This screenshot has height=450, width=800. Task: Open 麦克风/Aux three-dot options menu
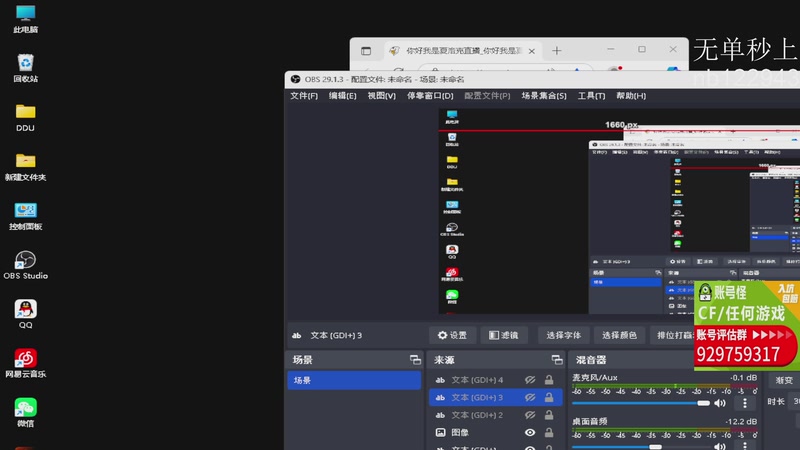[745, 403]
